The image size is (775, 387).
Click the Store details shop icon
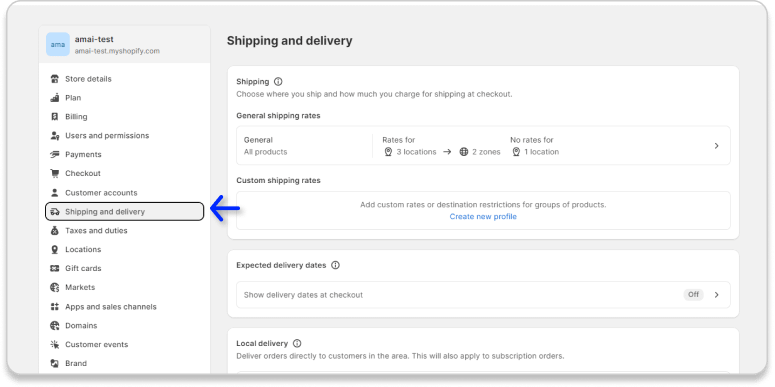coord(55,79)
